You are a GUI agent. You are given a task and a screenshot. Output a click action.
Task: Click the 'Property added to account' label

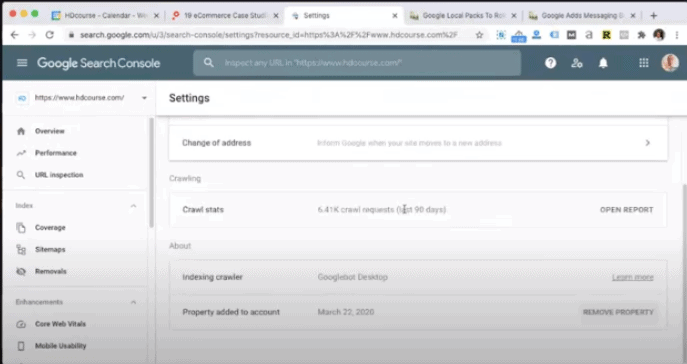231,312
